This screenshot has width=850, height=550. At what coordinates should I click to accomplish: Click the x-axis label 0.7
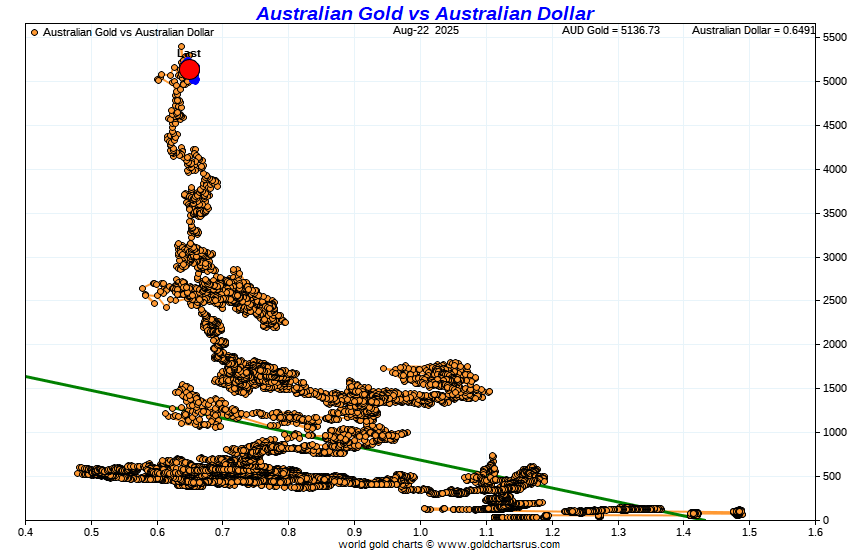(223, 532)
